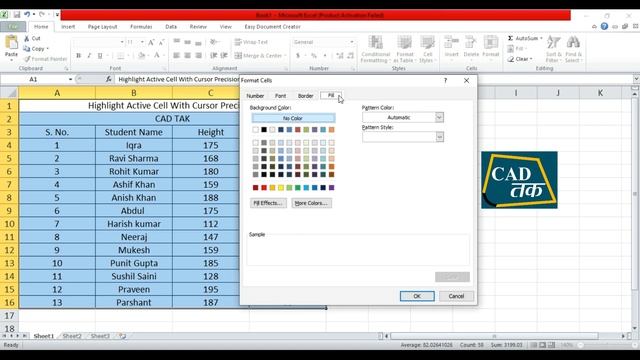The height and width of the screenshot is (360, 640).
Task: Click the Percent Style icon
Action: coord(313,56)
